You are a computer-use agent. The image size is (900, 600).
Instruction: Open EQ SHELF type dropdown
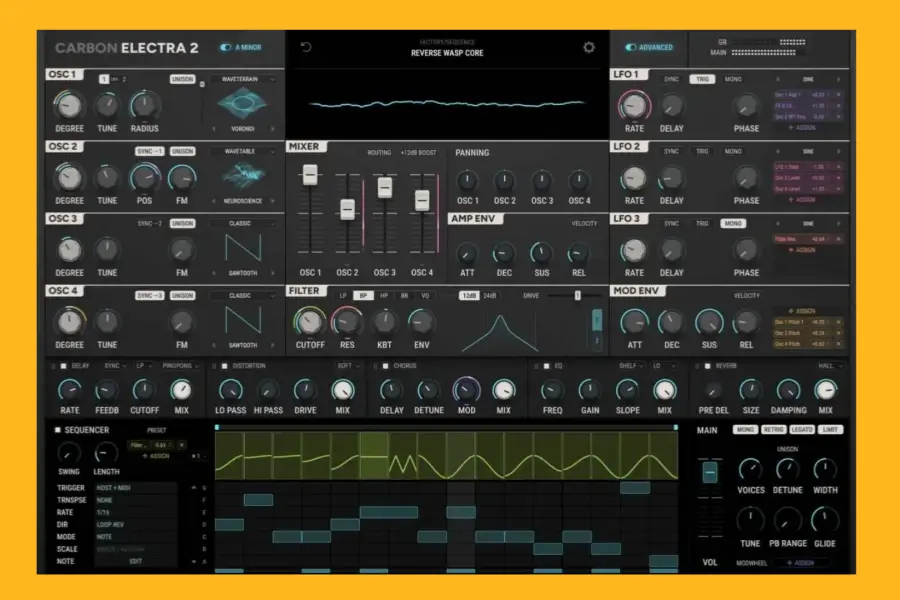631,366
